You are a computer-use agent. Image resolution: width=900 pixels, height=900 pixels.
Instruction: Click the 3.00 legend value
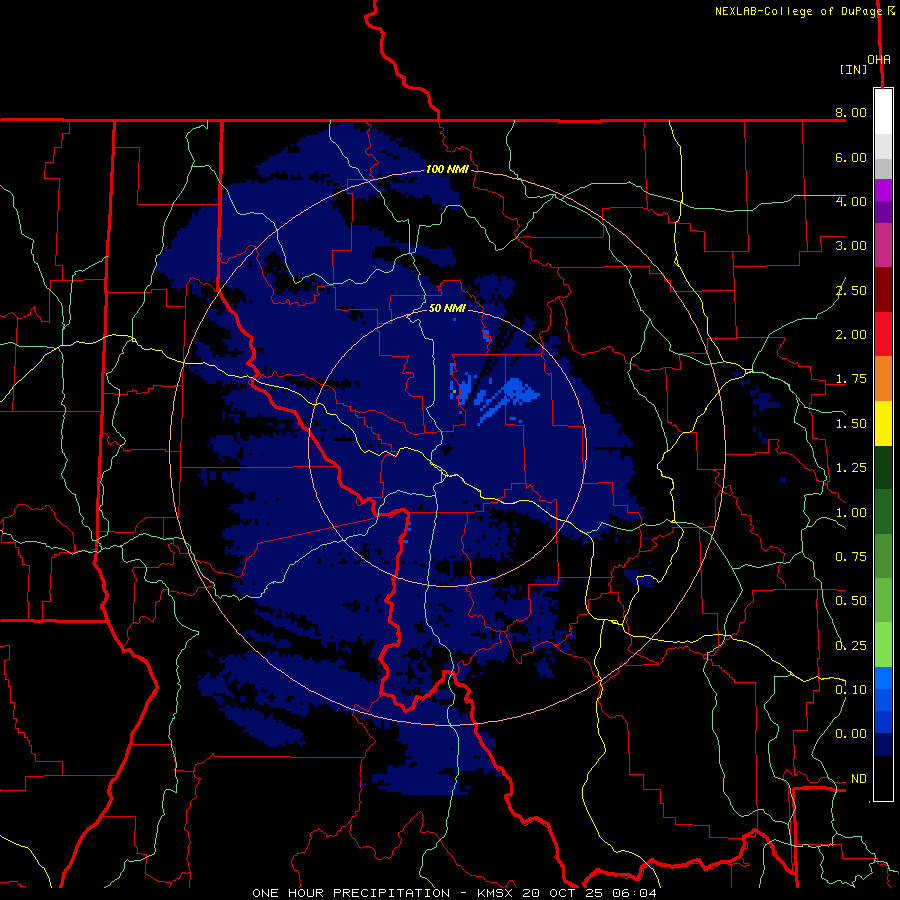[x=851, y=246]
